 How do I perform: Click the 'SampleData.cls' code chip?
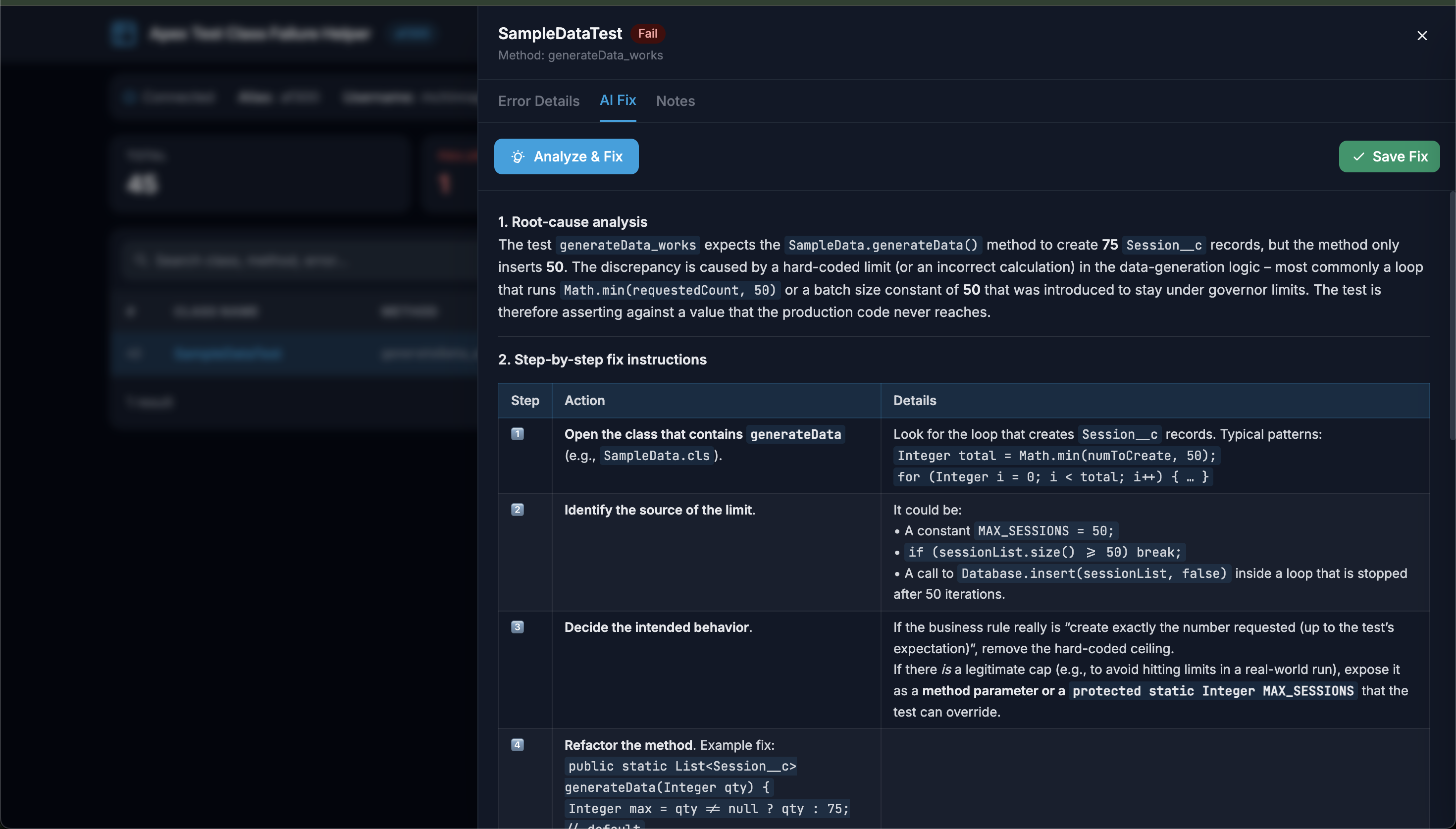click(656, 456)
